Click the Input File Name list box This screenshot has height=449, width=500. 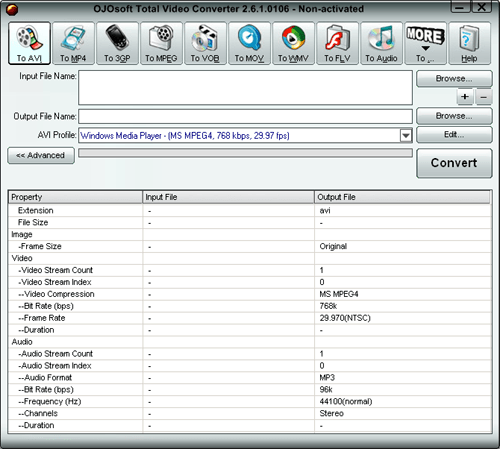(x=245, y=88)
